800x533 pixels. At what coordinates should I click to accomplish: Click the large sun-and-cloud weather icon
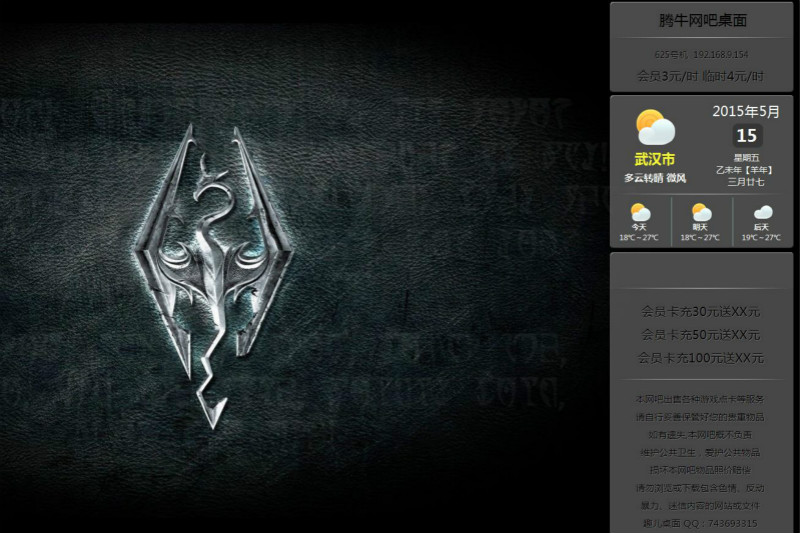655,127
